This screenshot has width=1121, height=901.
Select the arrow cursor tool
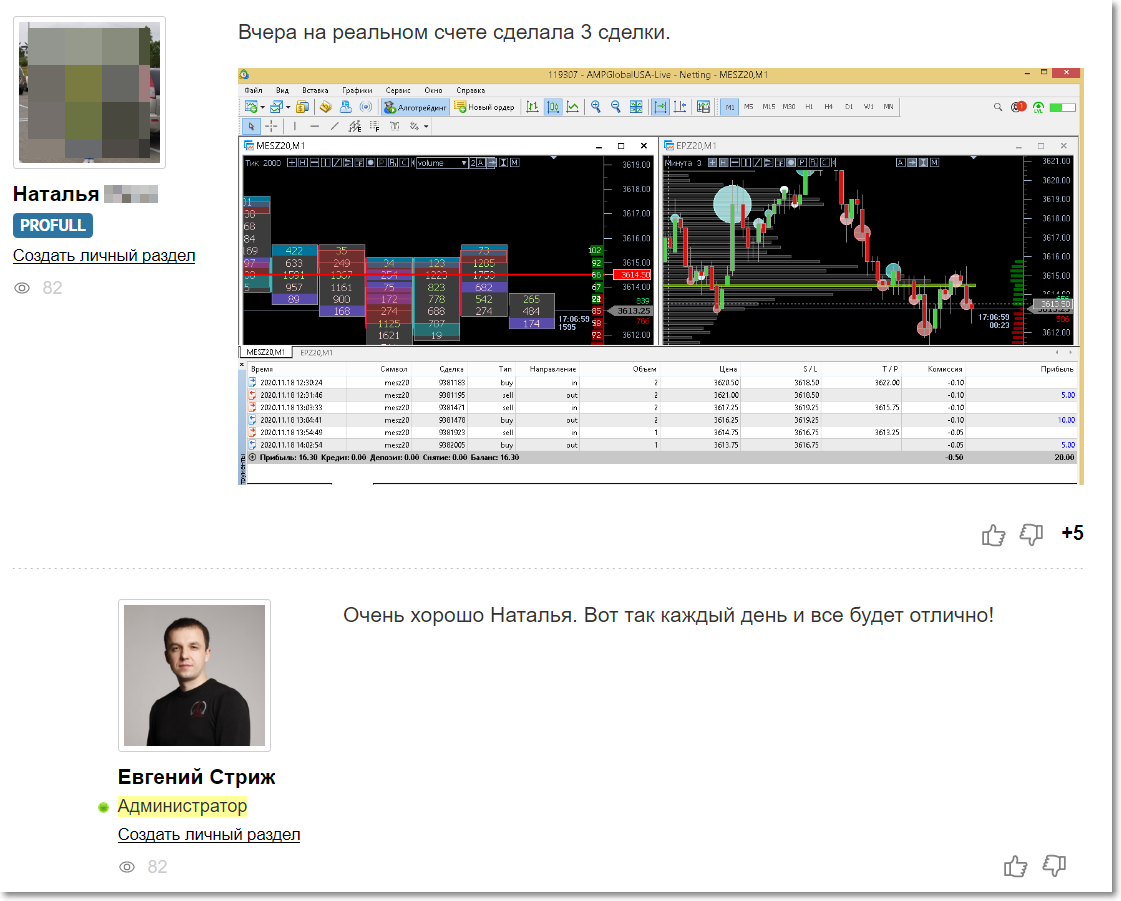pos(251,126)
